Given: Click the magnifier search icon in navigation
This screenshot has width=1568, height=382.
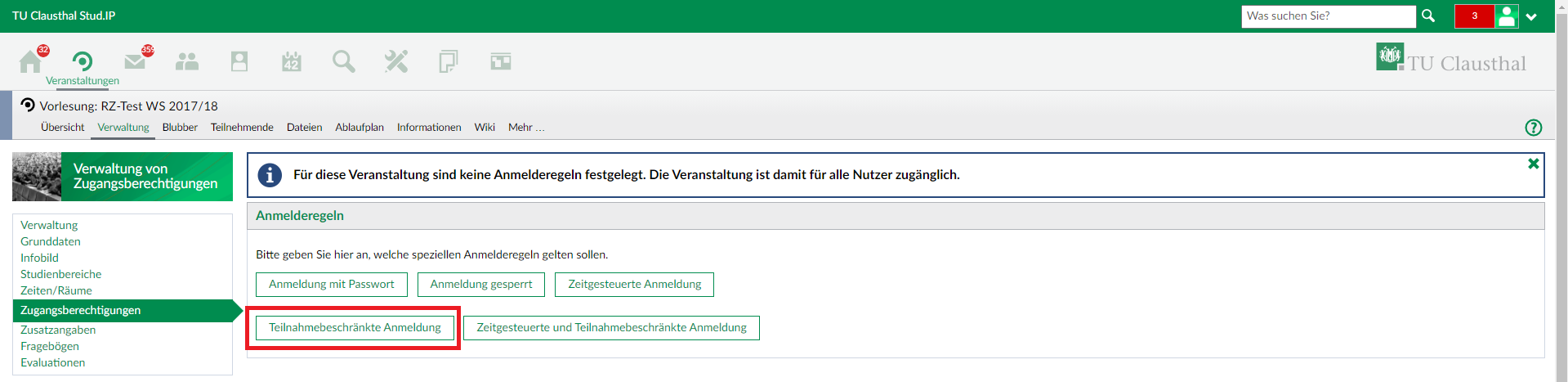Looking at the screenshot, I should click(x=344, y=61).
